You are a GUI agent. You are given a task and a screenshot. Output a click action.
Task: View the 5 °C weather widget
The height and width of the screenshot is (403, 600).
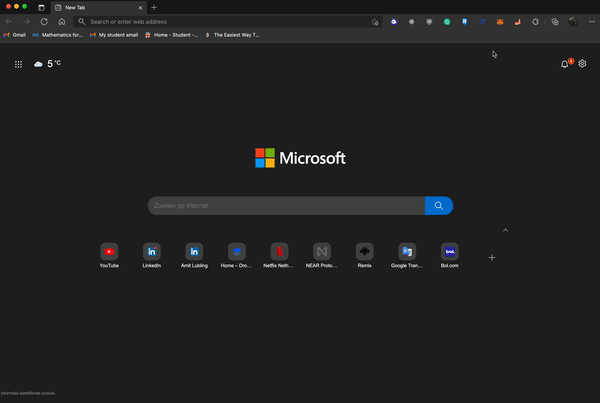[47, 64]
